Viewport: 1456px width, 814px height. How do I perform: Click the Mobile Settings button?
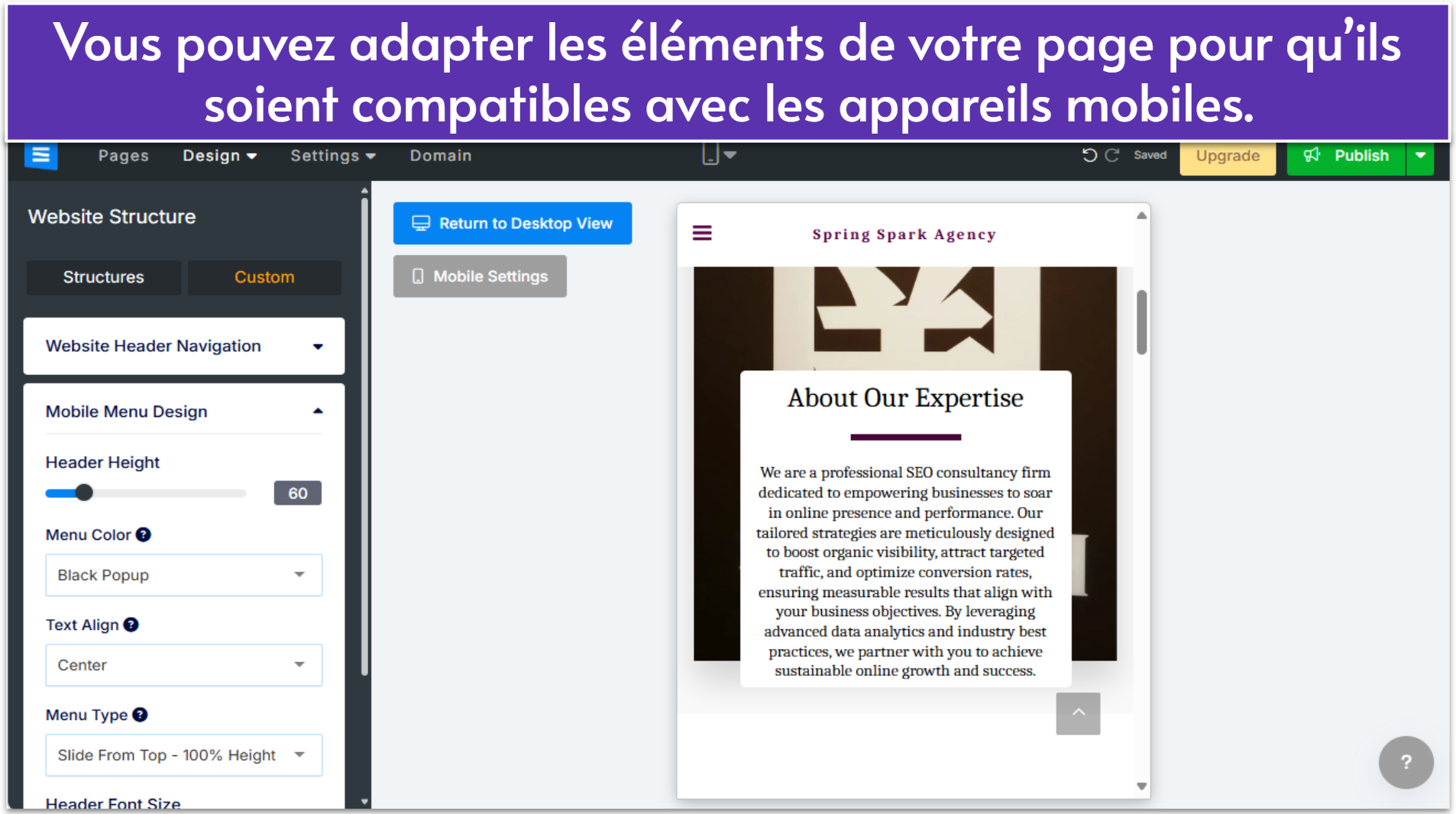click(x=480, y=276)
